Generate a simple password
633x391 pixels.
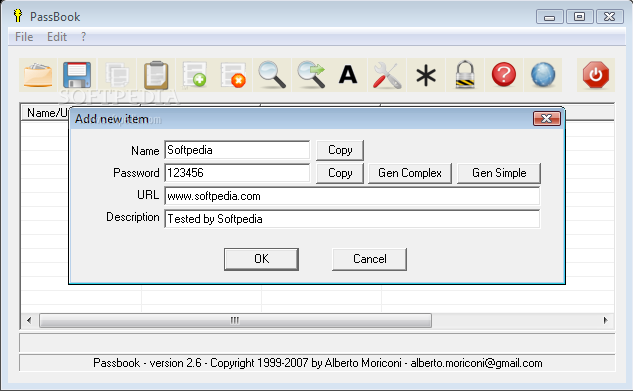click(x=499, y=173)
